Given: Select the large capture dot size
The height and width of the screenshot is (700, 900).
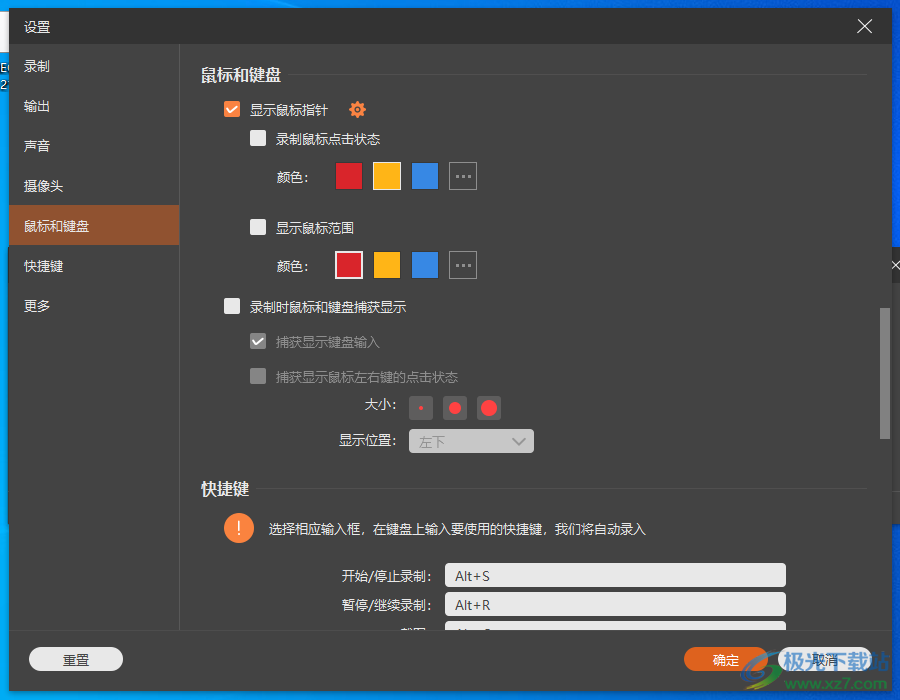Looking at the screenshot, I should 488,408.
